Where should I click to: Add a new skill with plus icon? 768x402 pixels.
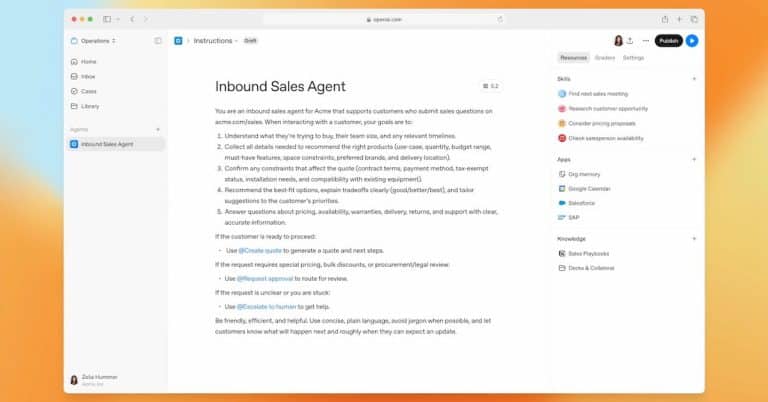point(694,79)
